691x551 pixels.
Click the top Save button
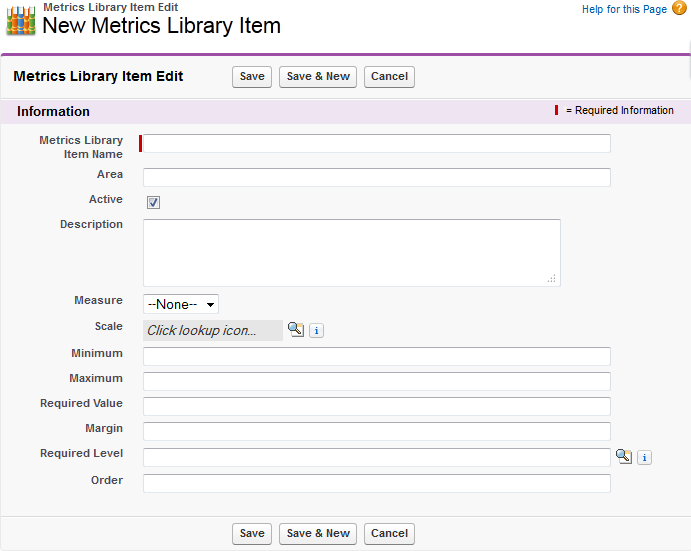coord(252,77)
